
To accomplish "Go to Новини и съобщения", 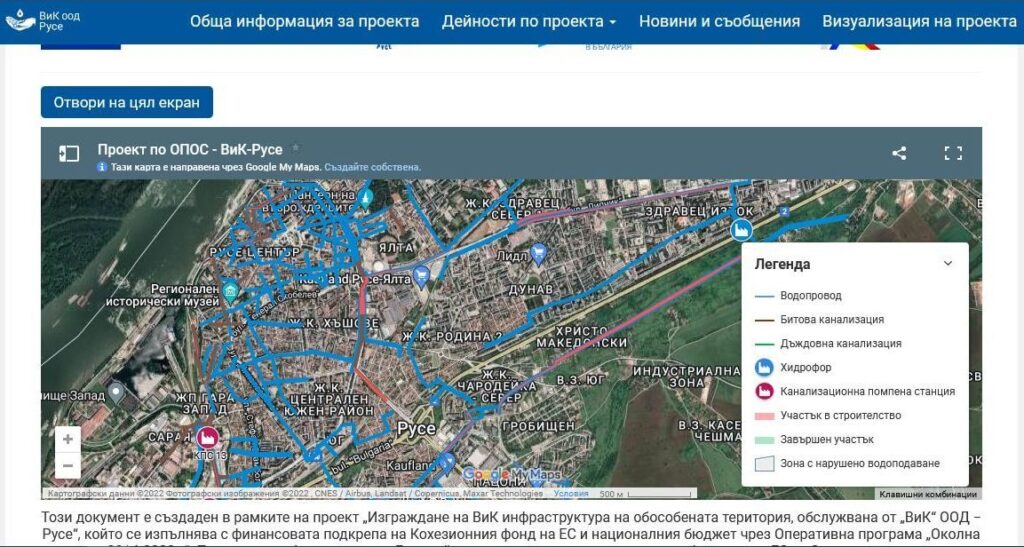I will pyautogui.click(x=719, y=22).
